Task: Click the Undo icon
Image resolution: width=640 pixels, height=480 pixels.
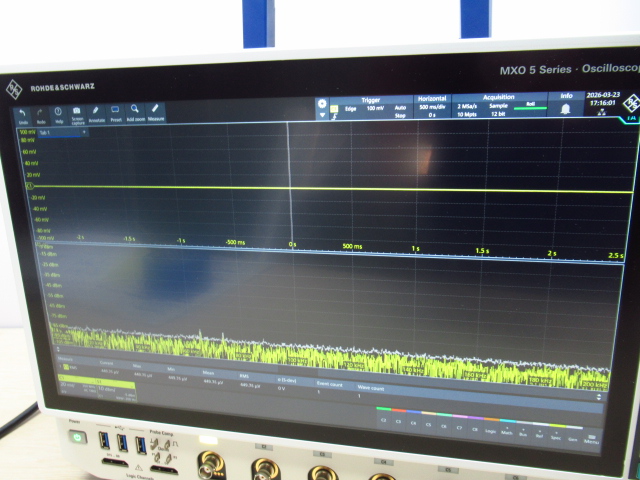Action: (23, 113)
